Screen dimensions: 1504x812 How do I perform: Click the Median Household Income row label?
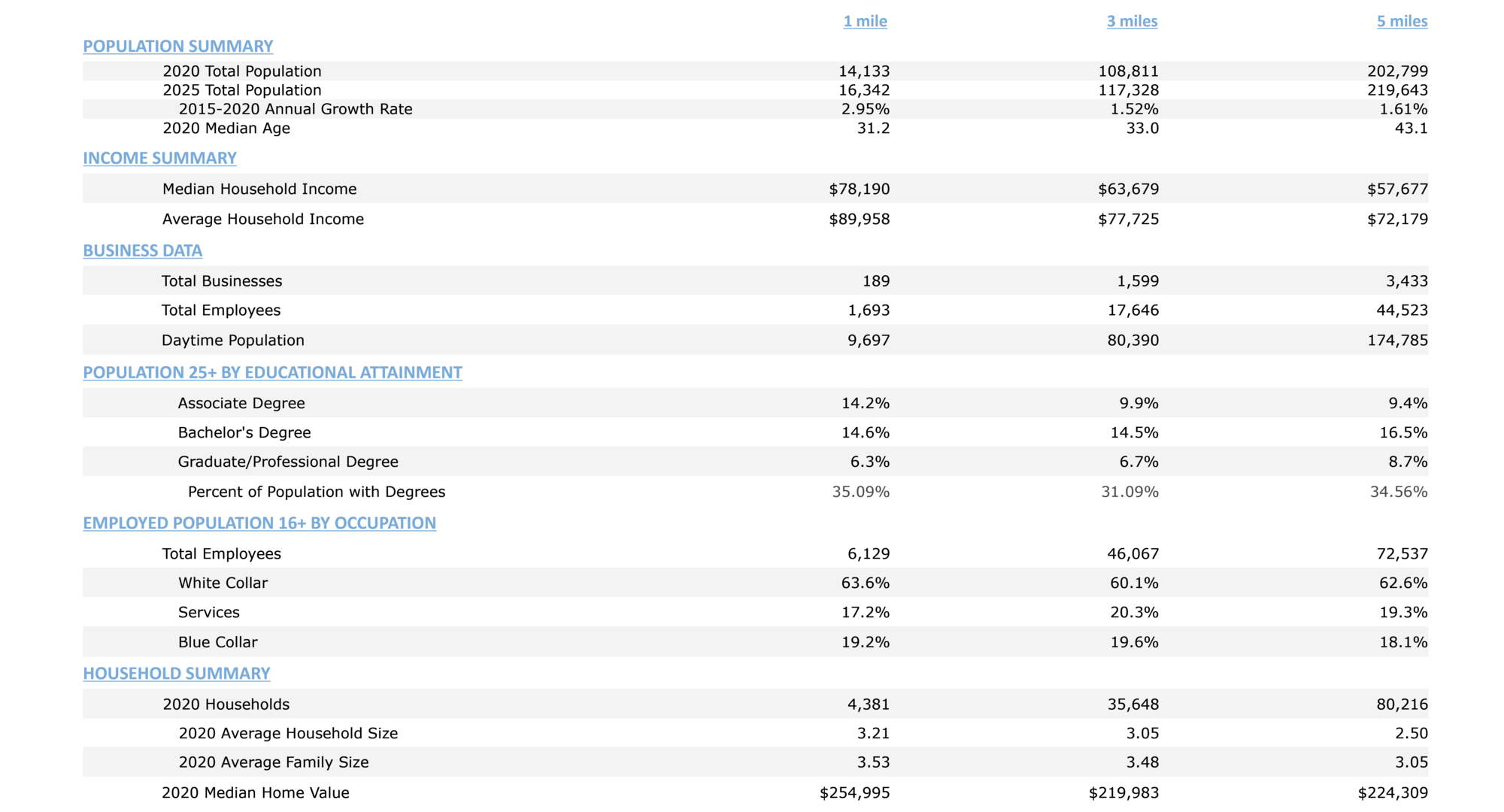point(259,189)
